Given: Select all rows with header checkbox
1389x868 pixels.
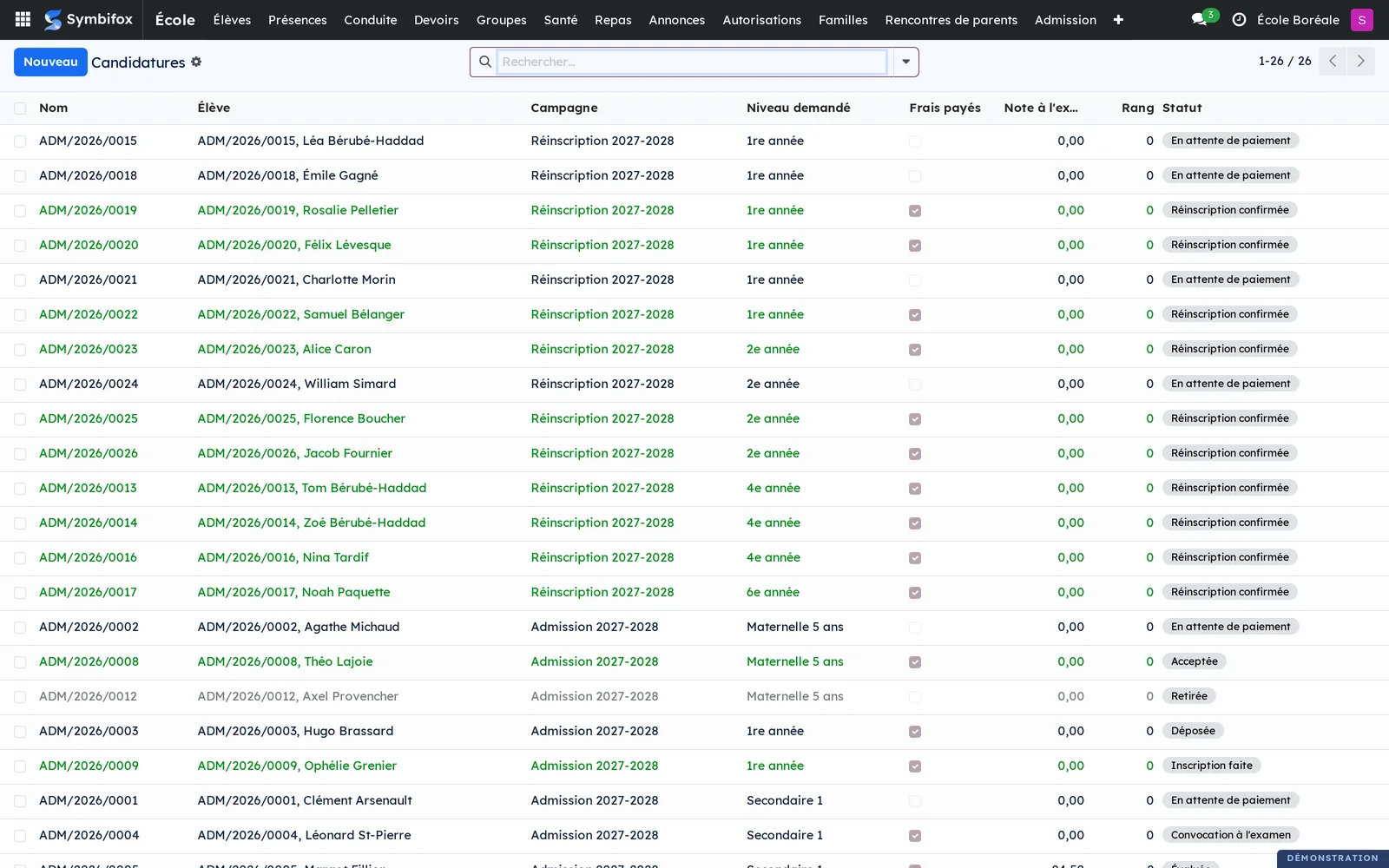Looking at the screenshot, I should tap(20, 108).
